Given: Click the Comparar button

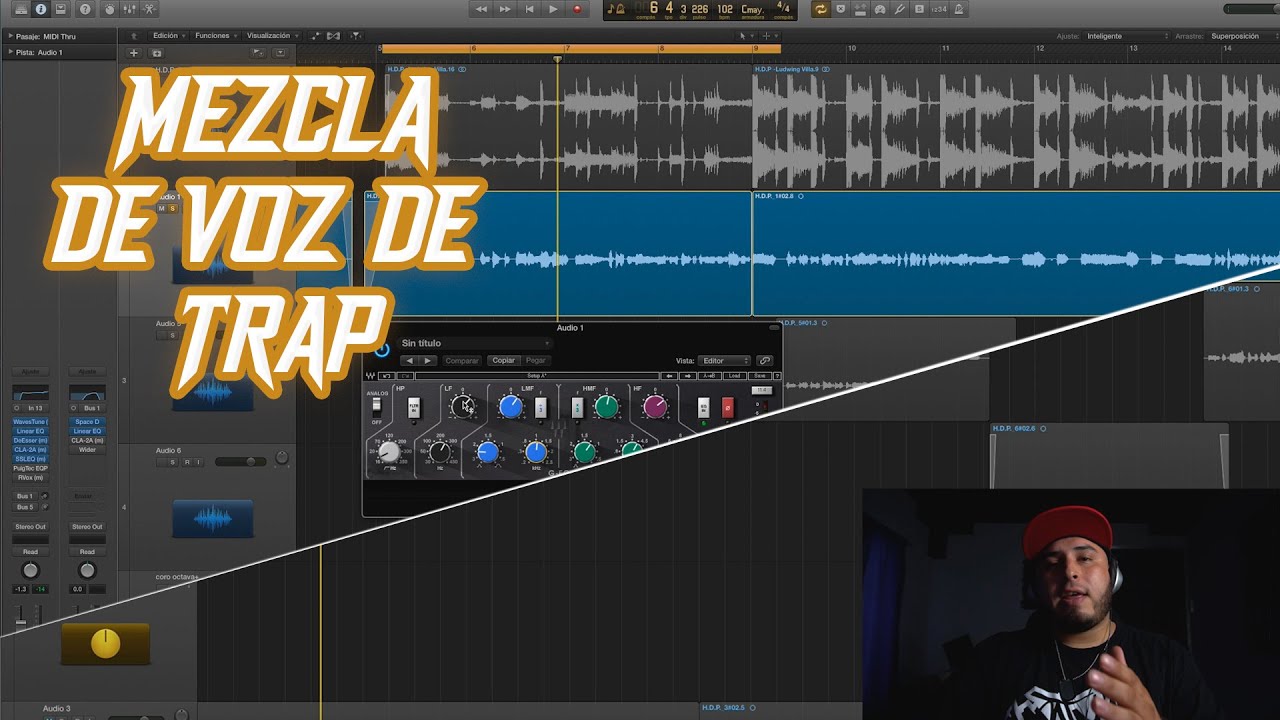Looking at the screenshot, I should pyautogui.click(x=461, y=360).
